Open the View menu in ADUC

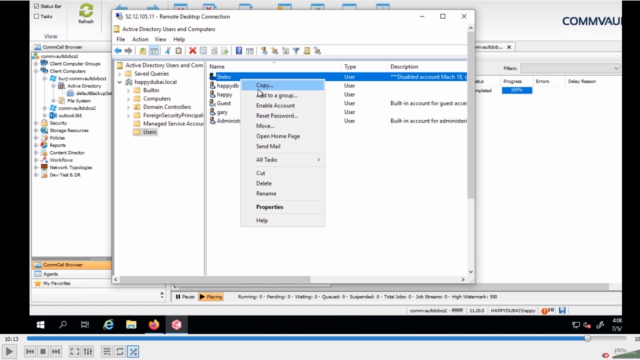[x=160, y=39]
